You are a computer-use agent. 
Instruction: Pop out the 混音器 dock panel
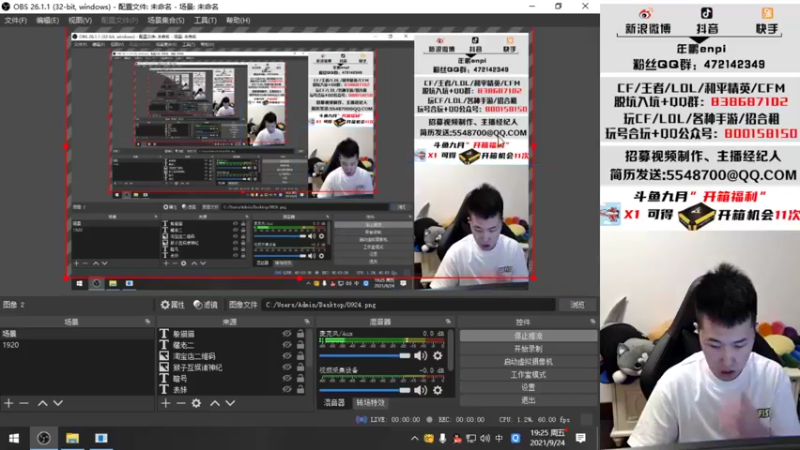(448, 322)
